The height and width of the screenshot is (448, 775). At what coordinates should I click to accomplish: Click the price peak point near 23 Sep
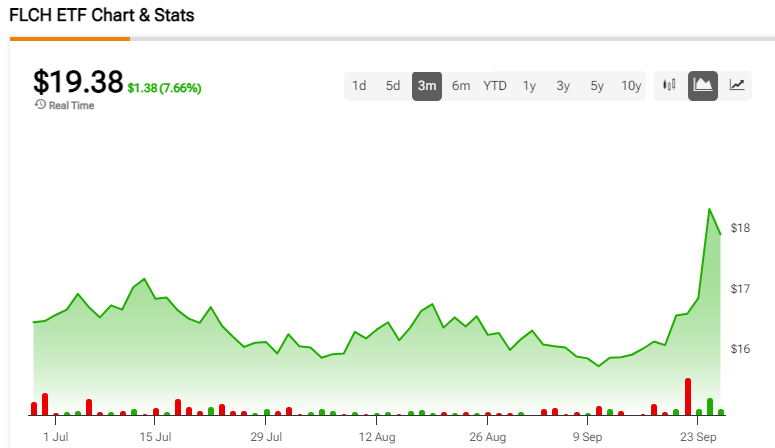point(709,209)
